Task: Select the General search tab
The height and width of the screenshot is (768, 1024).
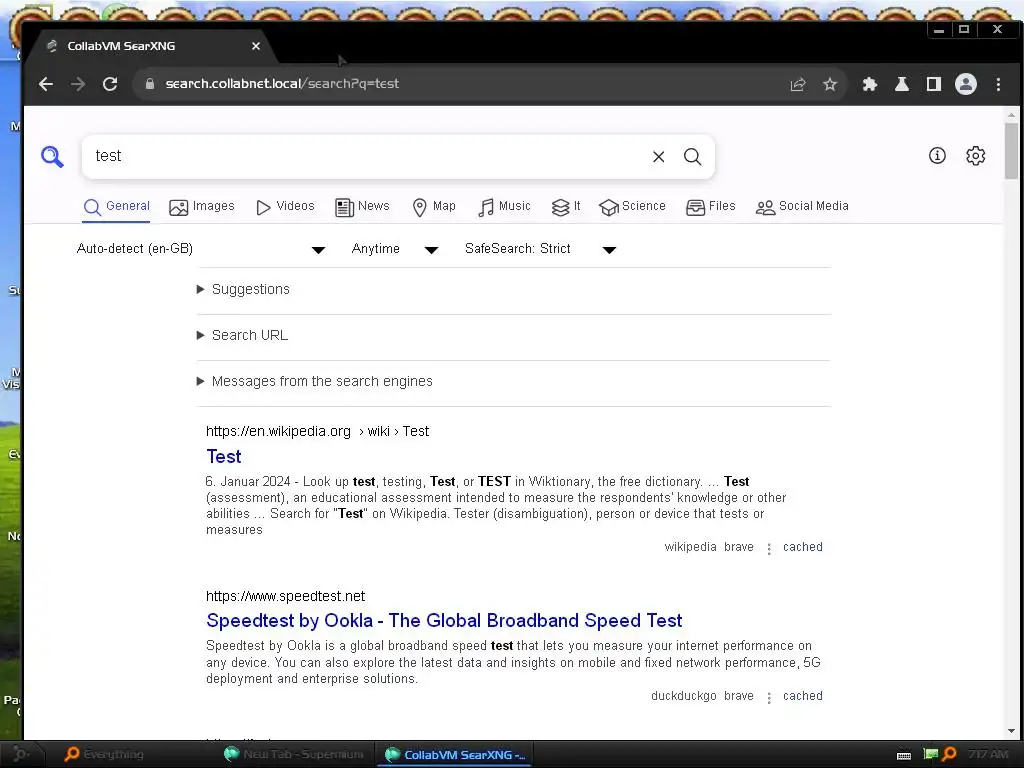Action: 117,206
